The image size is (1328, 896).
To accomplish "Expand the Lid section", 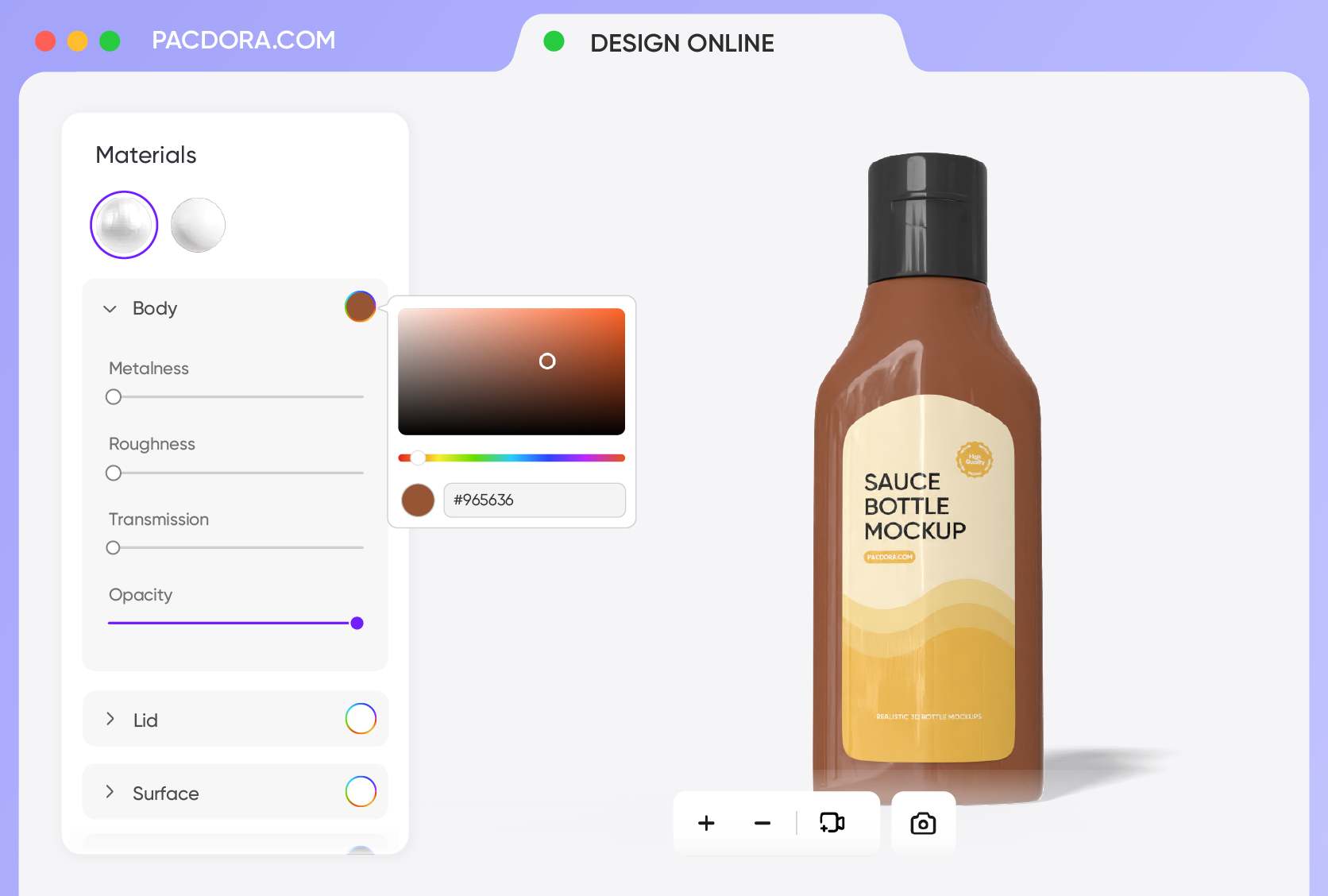I will click(x=110, y=719).
